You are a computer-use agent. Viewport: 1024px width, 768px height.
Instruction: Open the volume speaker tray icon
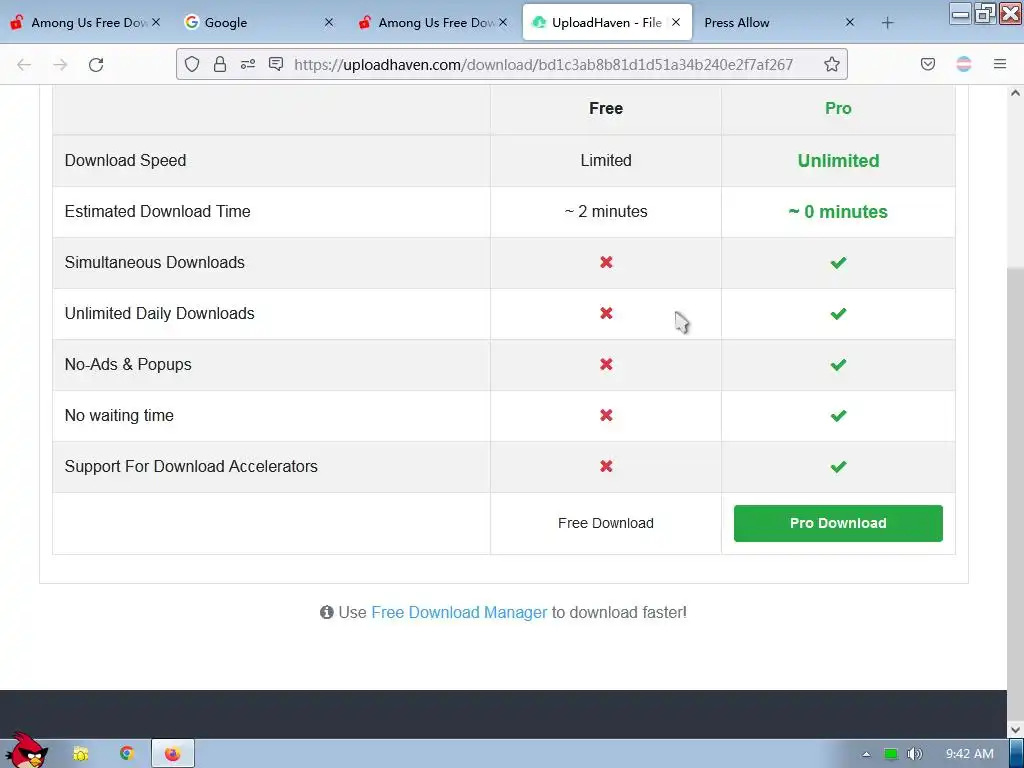click(x=914, y=754)
